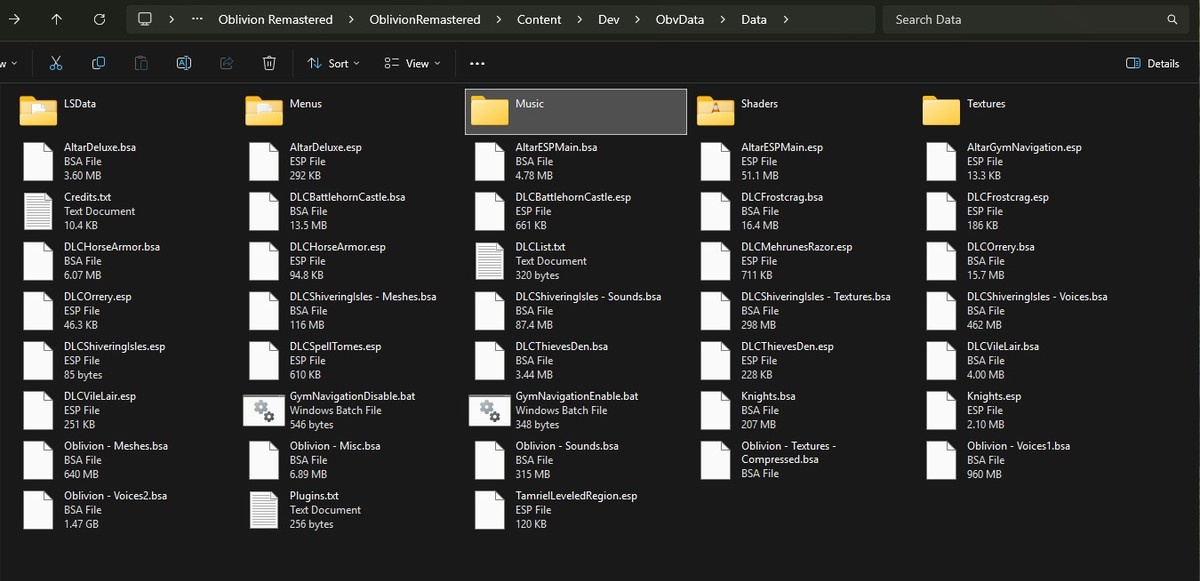Select file DLCHorseArmor.esp
This screenshot has width=1200, height=581.
click(351, 261)
